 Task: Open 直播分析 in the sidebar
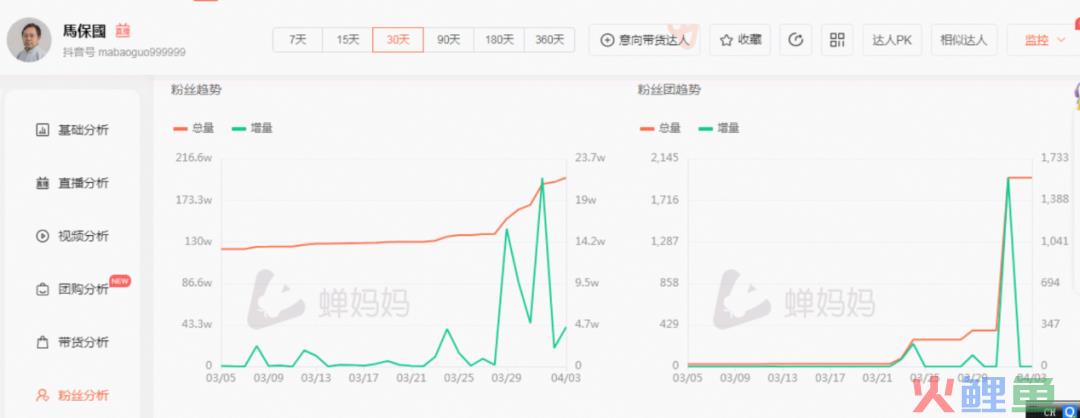[x=72, y=182]
